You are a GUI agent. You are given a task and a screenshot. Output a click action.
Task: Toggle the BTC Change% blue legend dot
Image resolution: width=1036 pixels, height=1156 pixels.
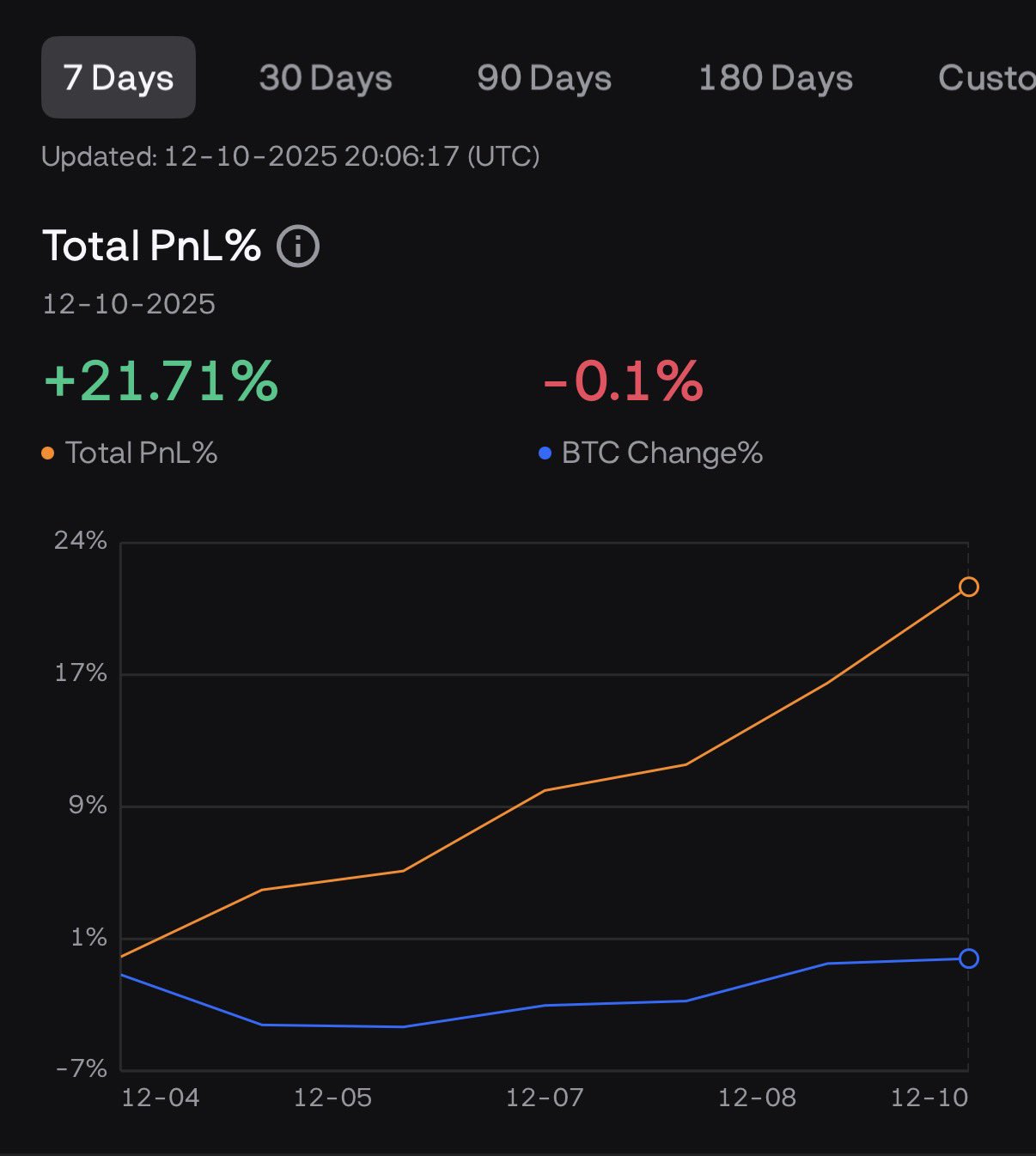[545, 453]
